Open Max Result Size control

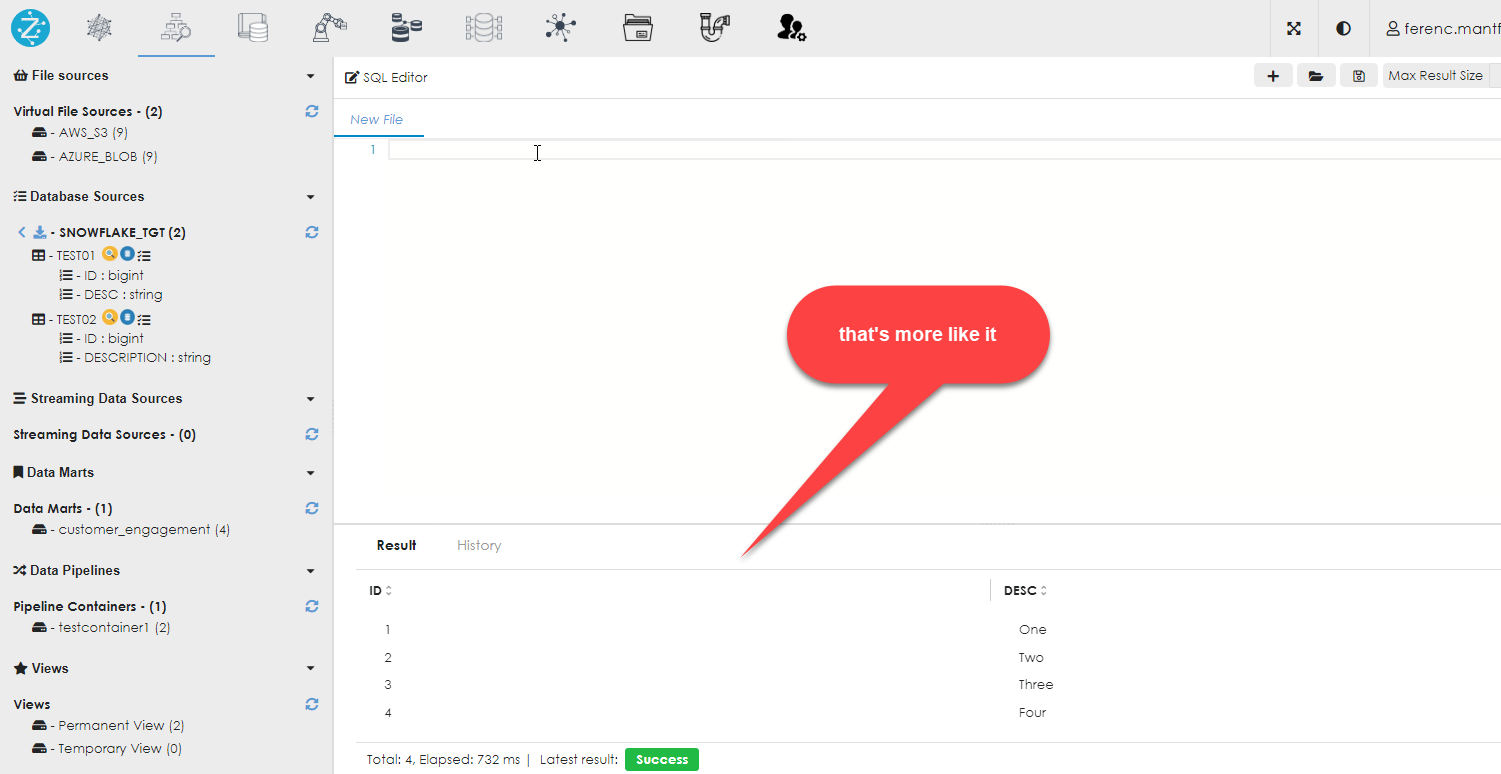pyautogui.click(x=1435, y=76)
